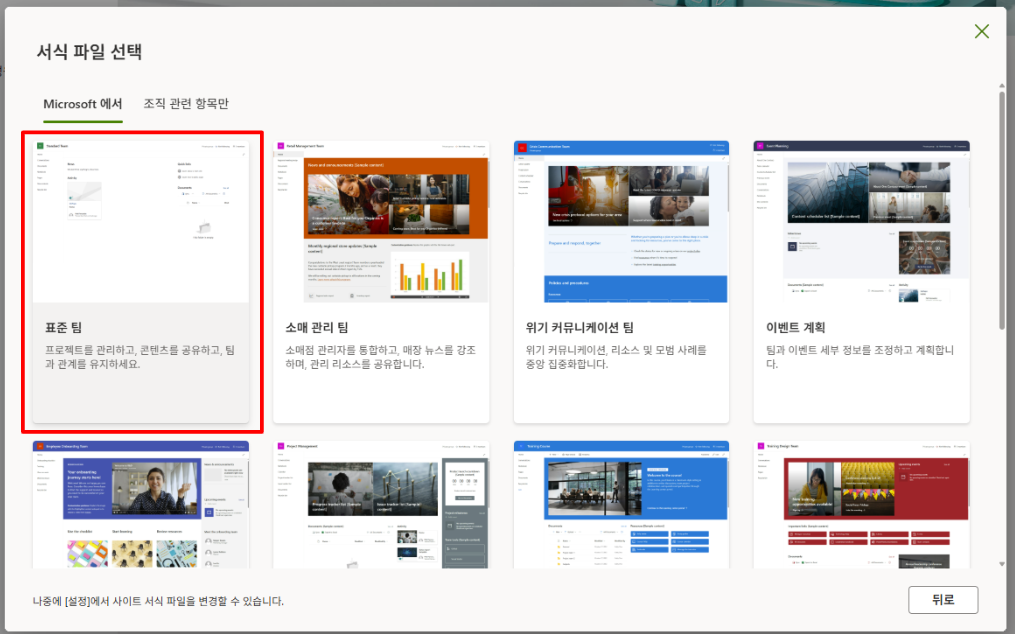
Task: Click the scrollbar up arrow
Action: [x=1001, y=86]
